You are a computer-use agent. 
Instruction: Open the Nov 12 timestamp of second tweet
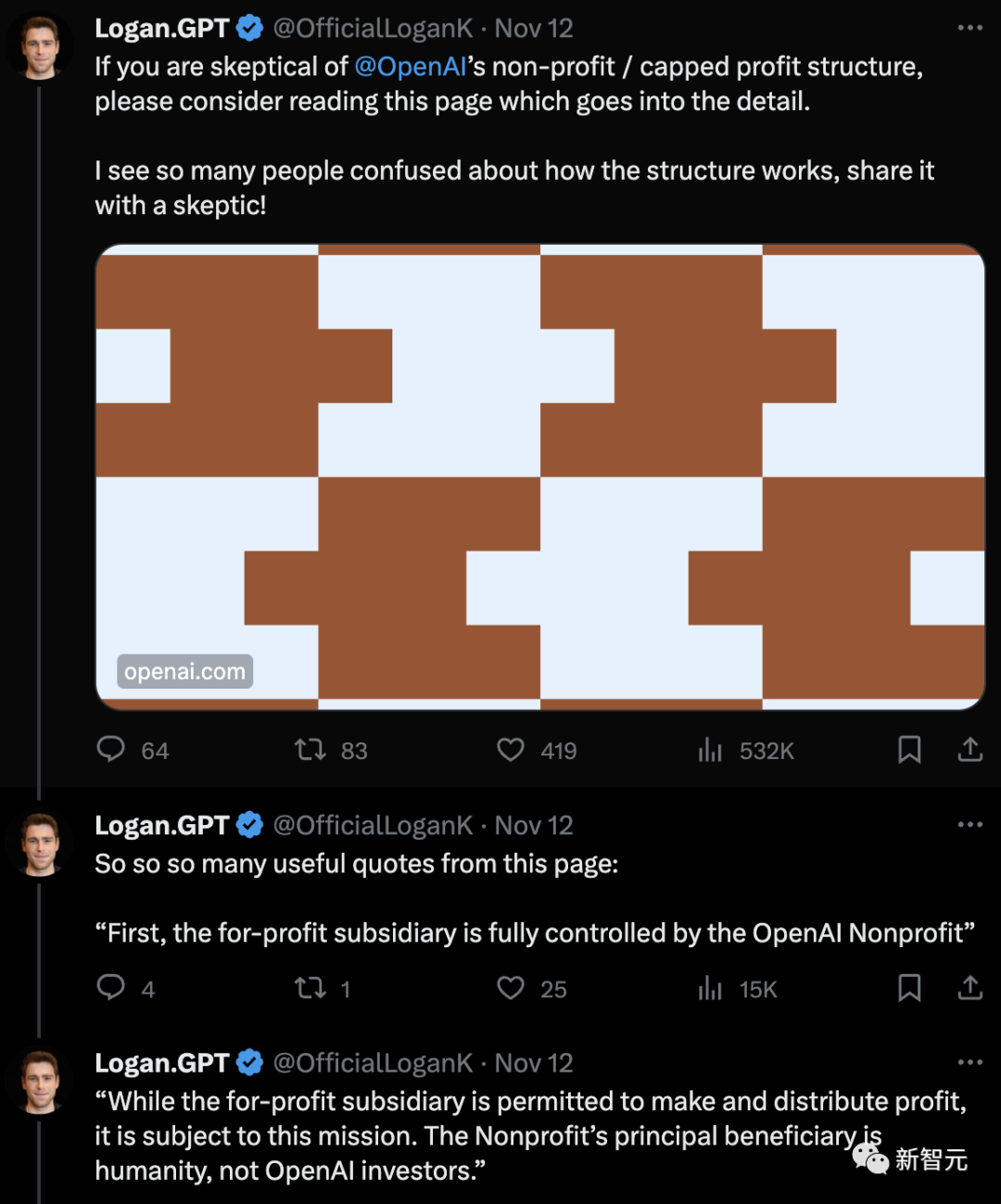point(534,825)
